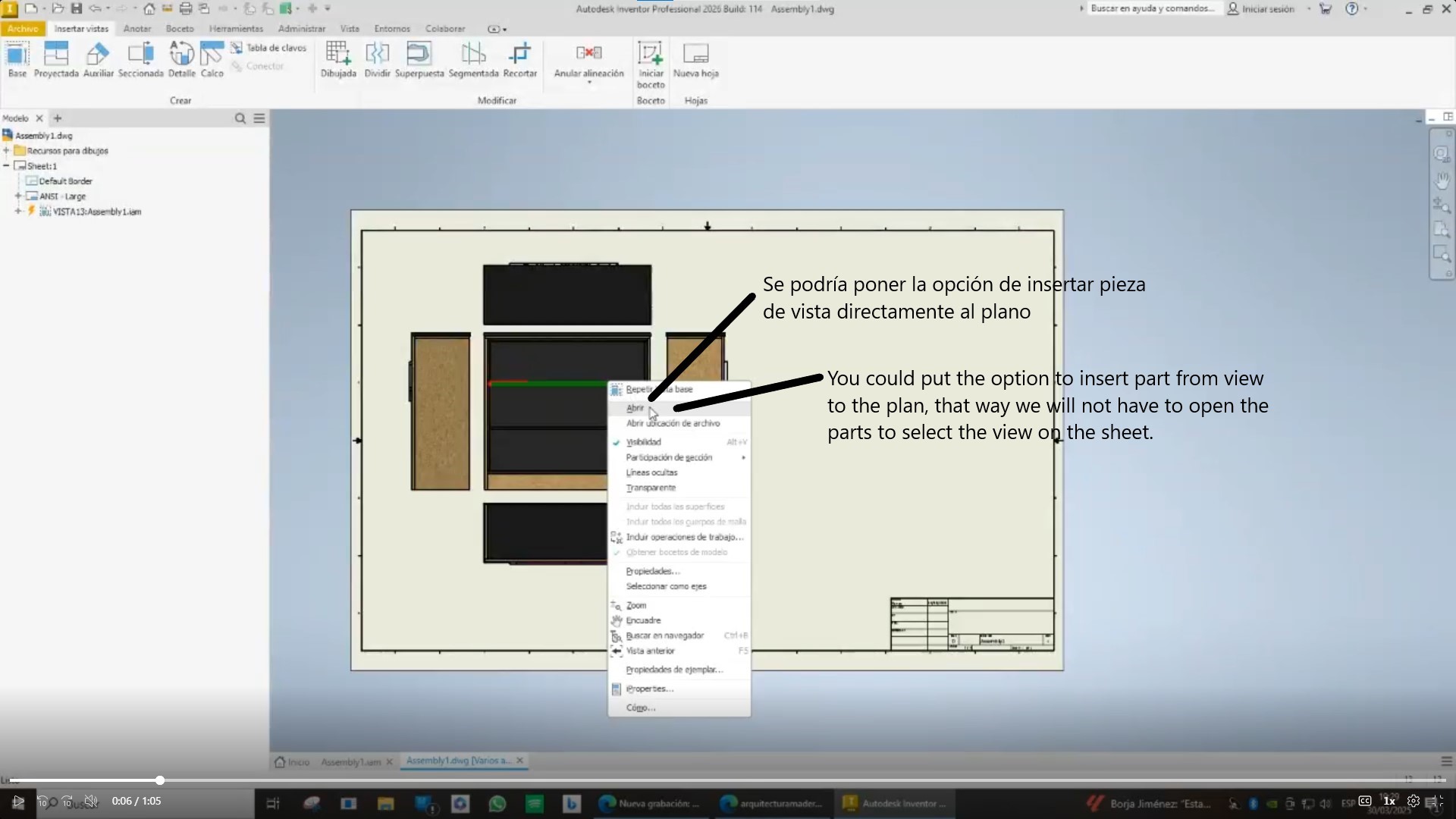The image size is (1456, 819).
Task: Toggle Visibilidad in the context menu
Action: pyautogui.click(x=645, y=441)
